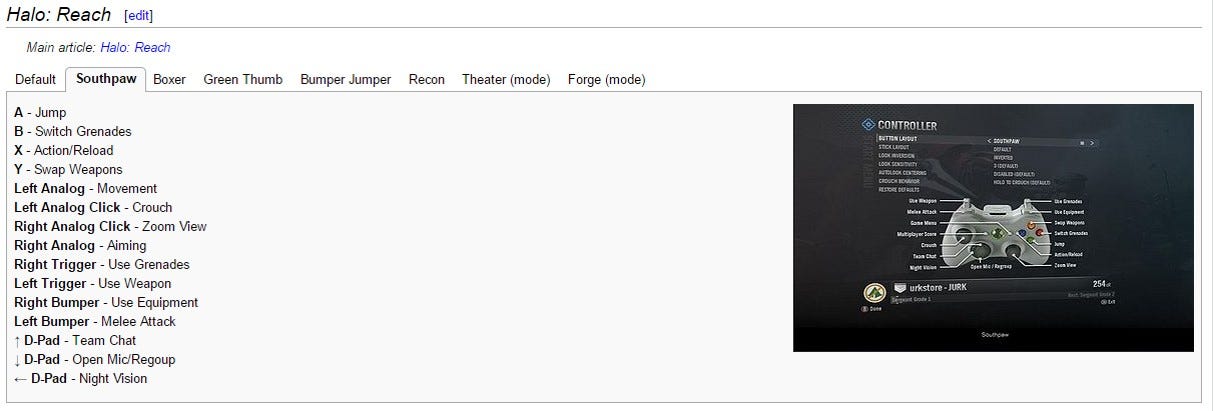Open the Forge (mode) tab
1213x411 pixels.
tap(606, 80)
